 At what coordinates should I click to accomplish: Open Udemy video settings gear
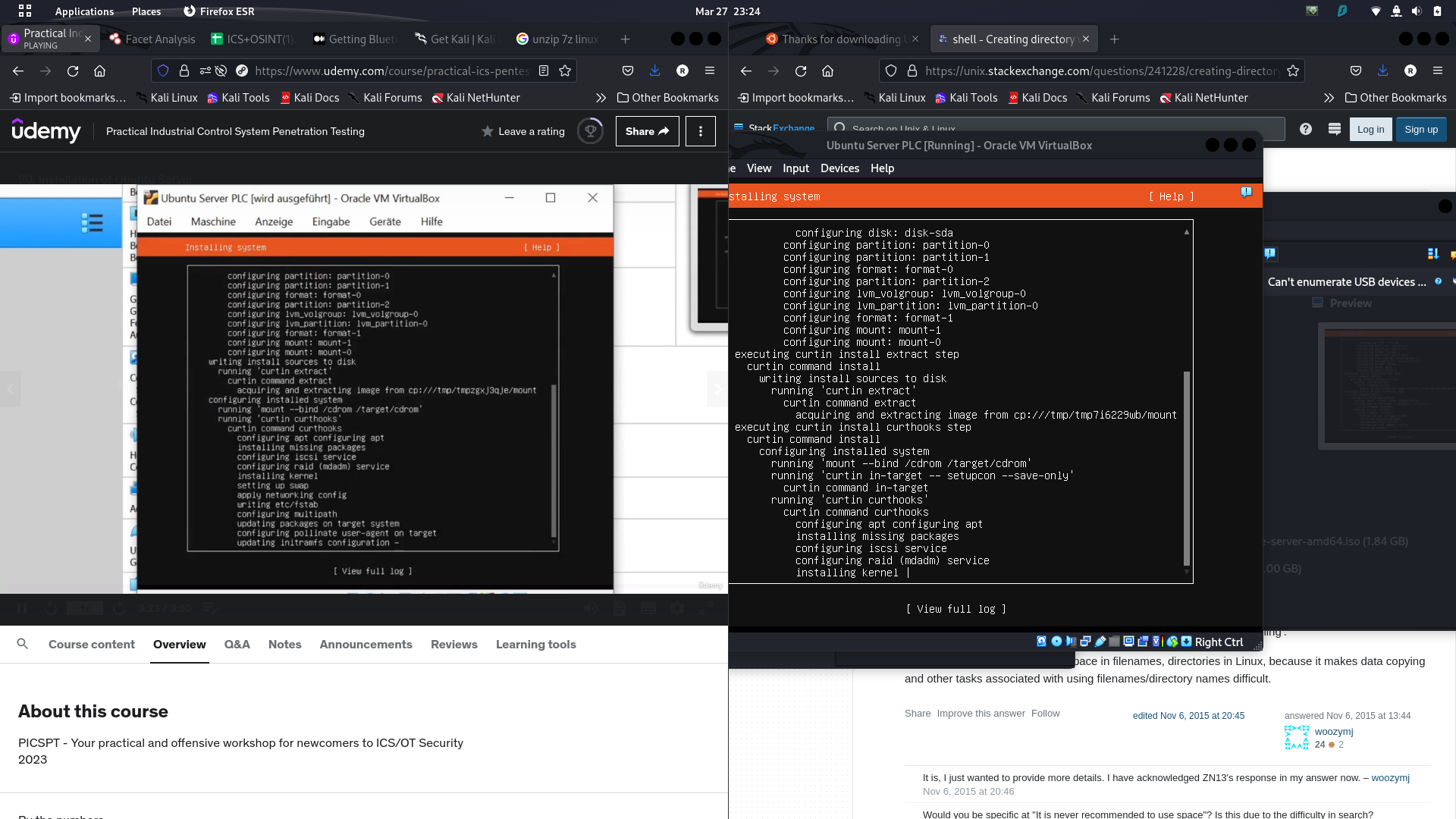pyautogui.click(x=677, y=608)
